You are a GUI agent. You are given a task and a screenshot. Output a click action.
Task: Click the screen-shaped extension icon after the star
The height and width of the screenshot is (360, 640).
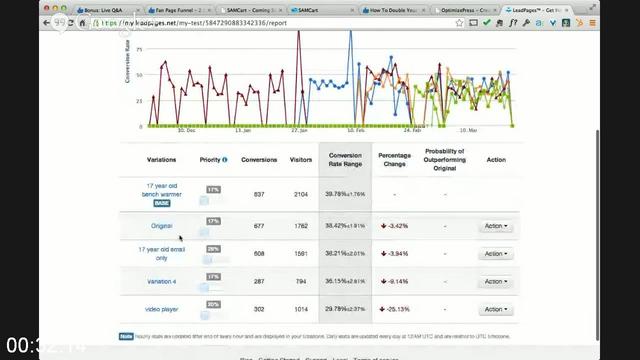[473, 23]
